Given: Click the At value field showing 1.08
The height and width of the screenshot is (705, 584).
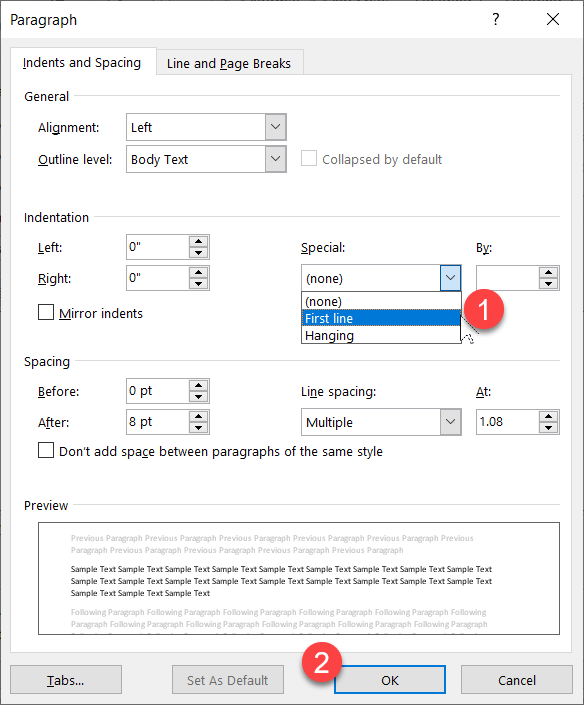Looking at the screenshot, I should click(x=508, y=422).
